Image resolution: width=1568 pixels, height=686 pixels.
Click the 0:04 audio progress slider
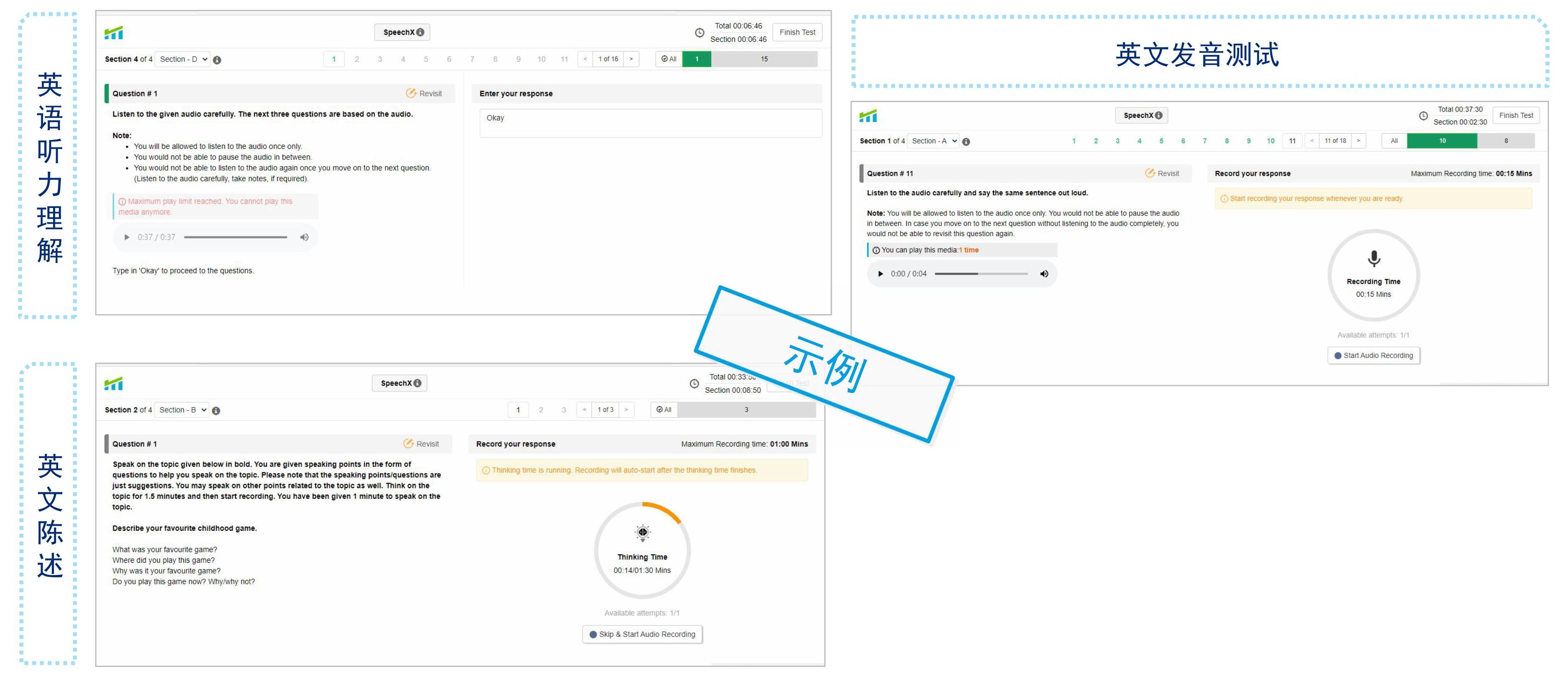point(981,273)
